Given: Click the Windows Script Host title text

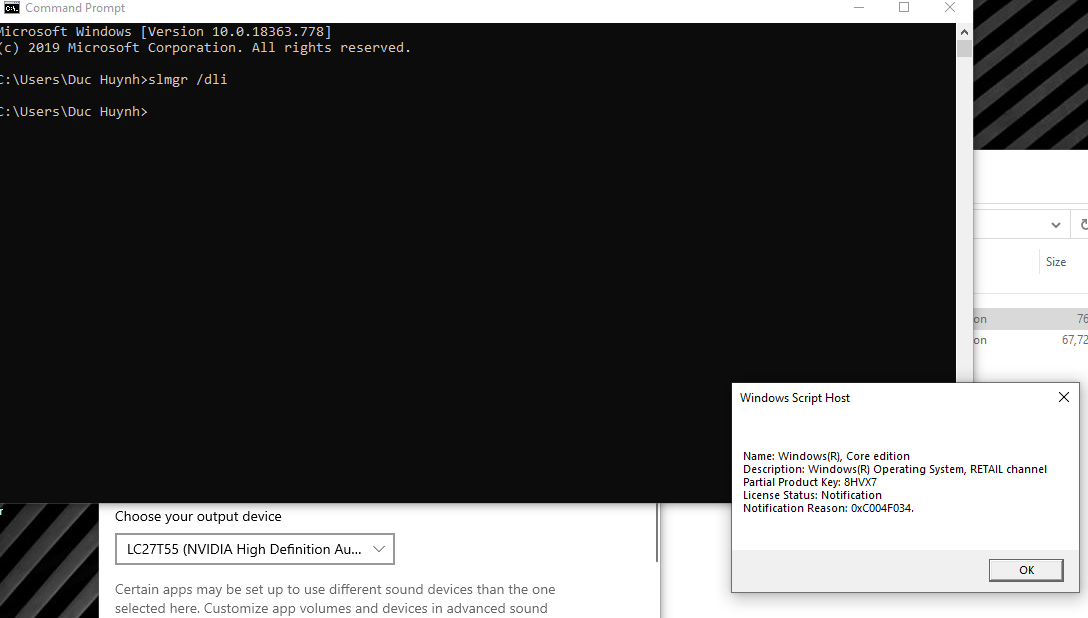Looking at the screenshot, I should click(794, 397).
